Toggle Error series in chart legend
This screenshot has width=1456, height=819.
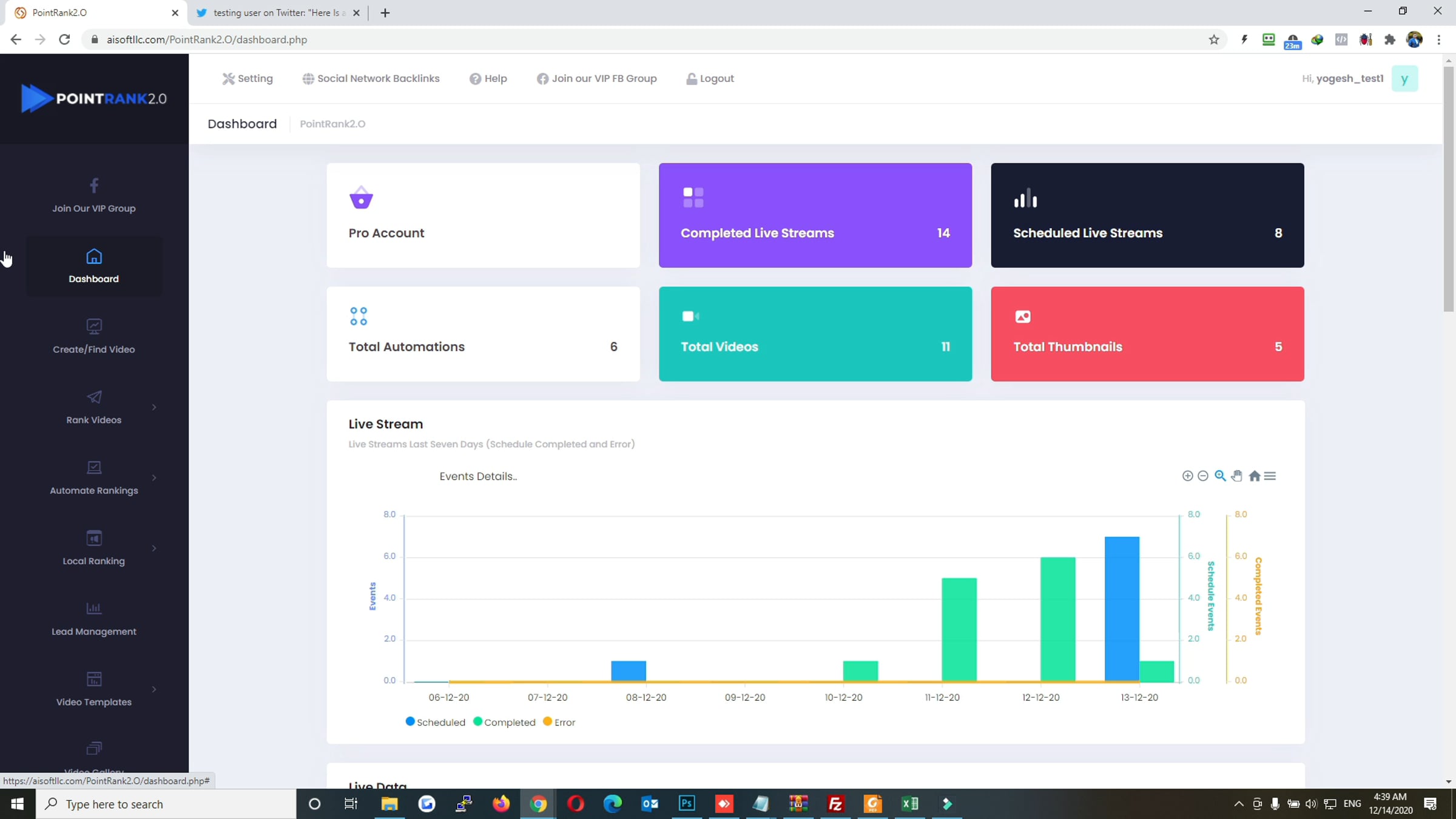559,722
